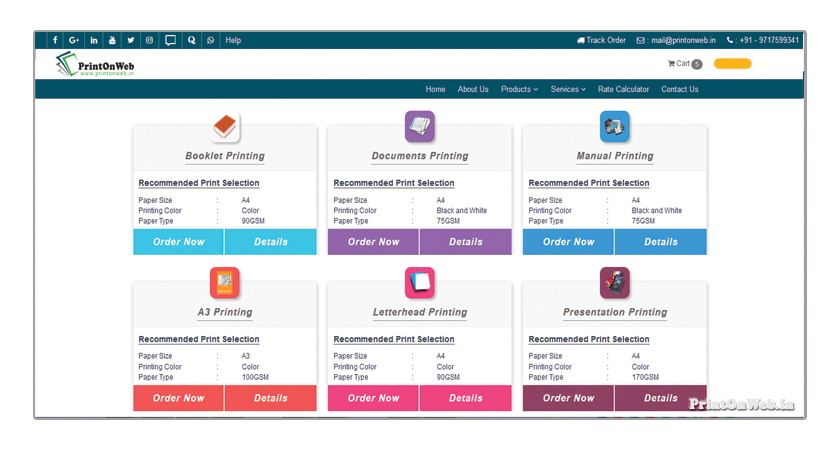Open the About Us menu item
This screenshot has height=450, width=840.
[473, 89]
